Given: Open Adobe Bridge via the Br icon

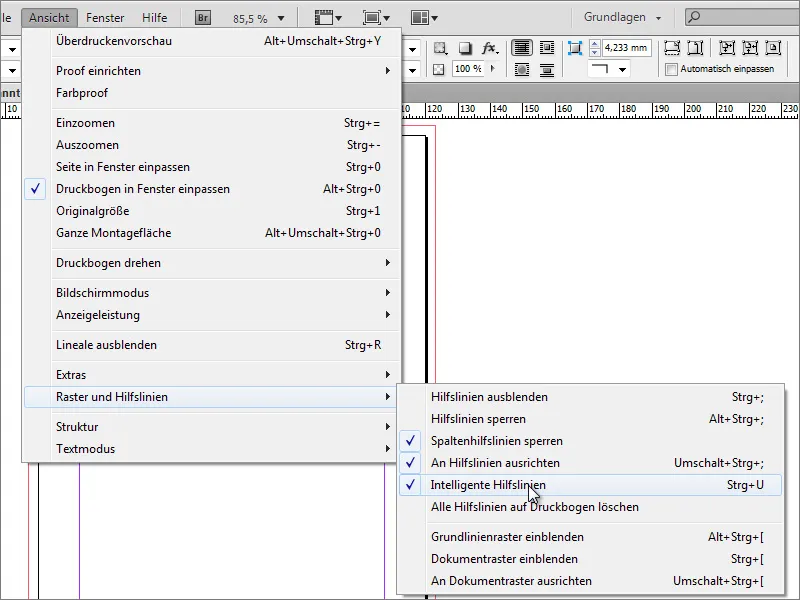Looking at the screenshot, I should point(203,18).
